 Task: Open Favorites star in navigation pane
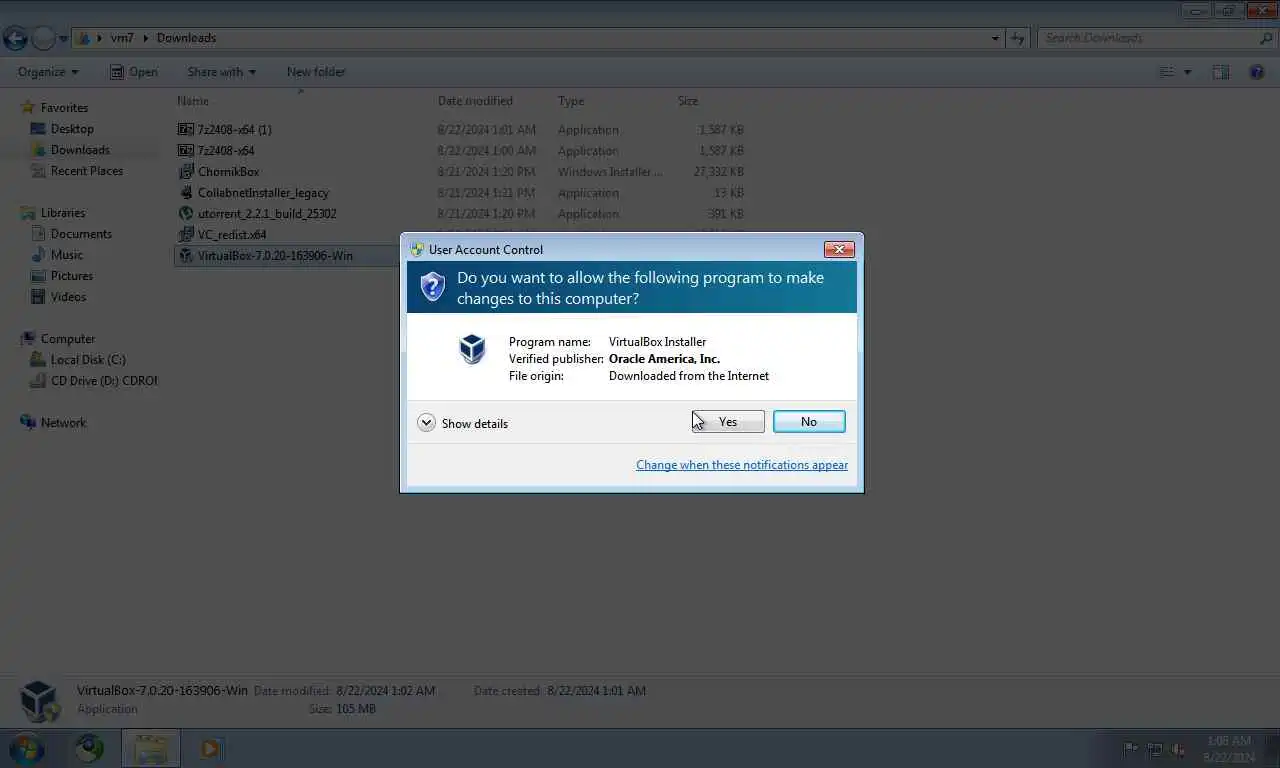click(x=29, y=107)
